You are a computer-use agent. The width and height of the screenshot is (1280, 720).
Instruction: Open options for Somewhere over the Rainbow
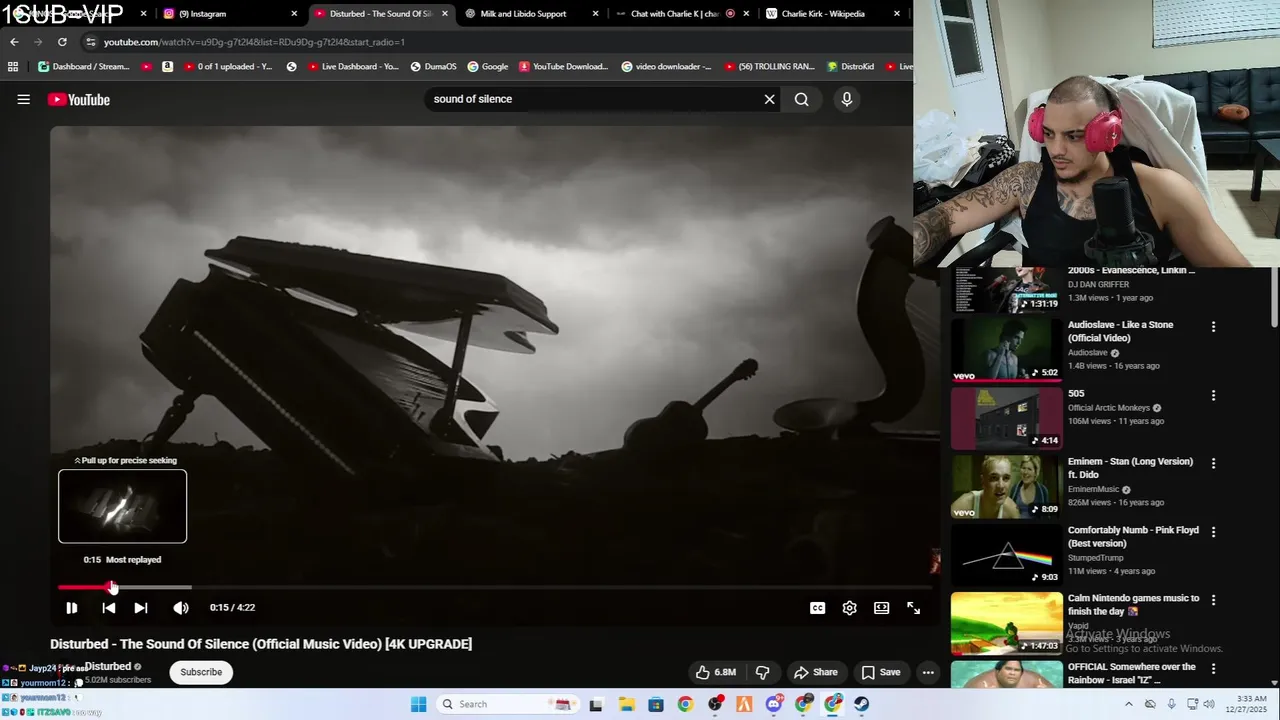pyautogui.click(x=1213, y=668)
